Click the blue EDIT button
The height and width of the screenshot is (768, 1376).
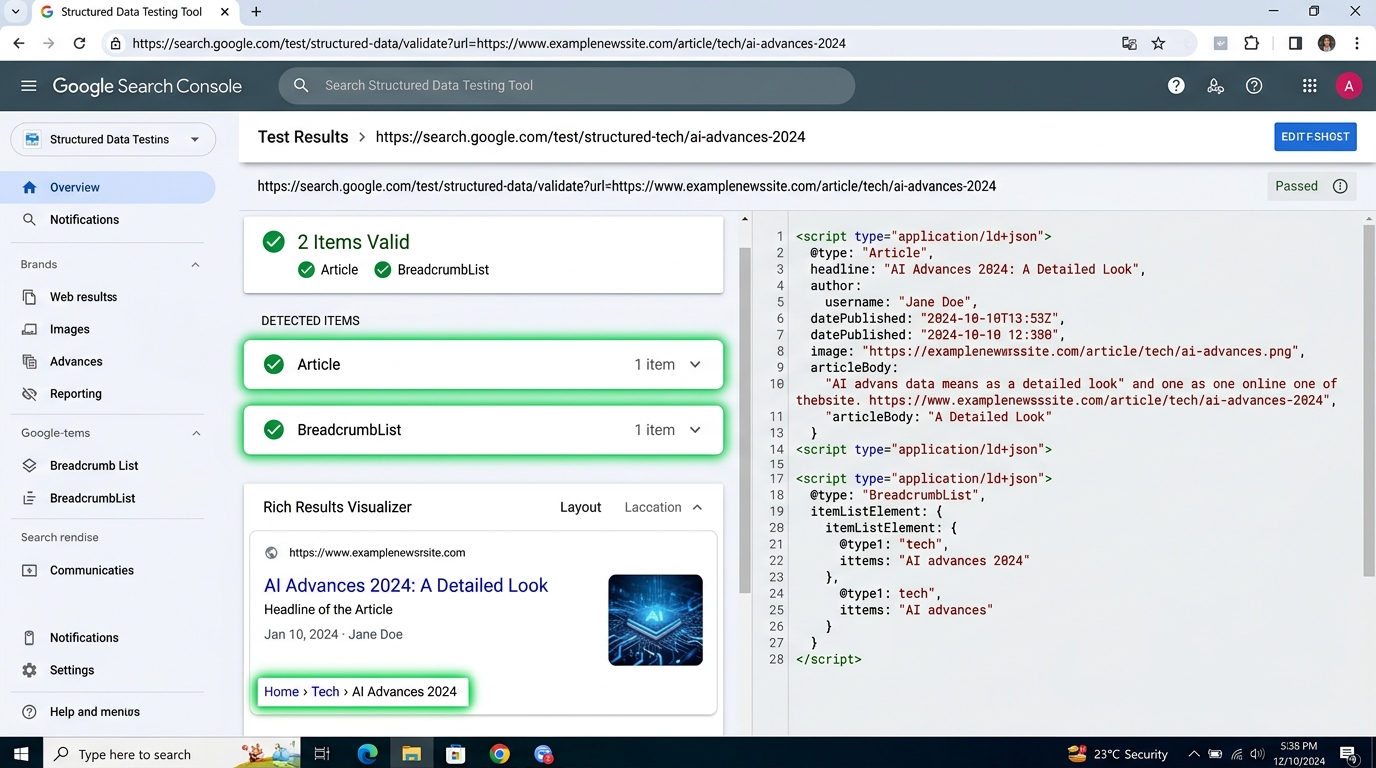(1315, 137)
